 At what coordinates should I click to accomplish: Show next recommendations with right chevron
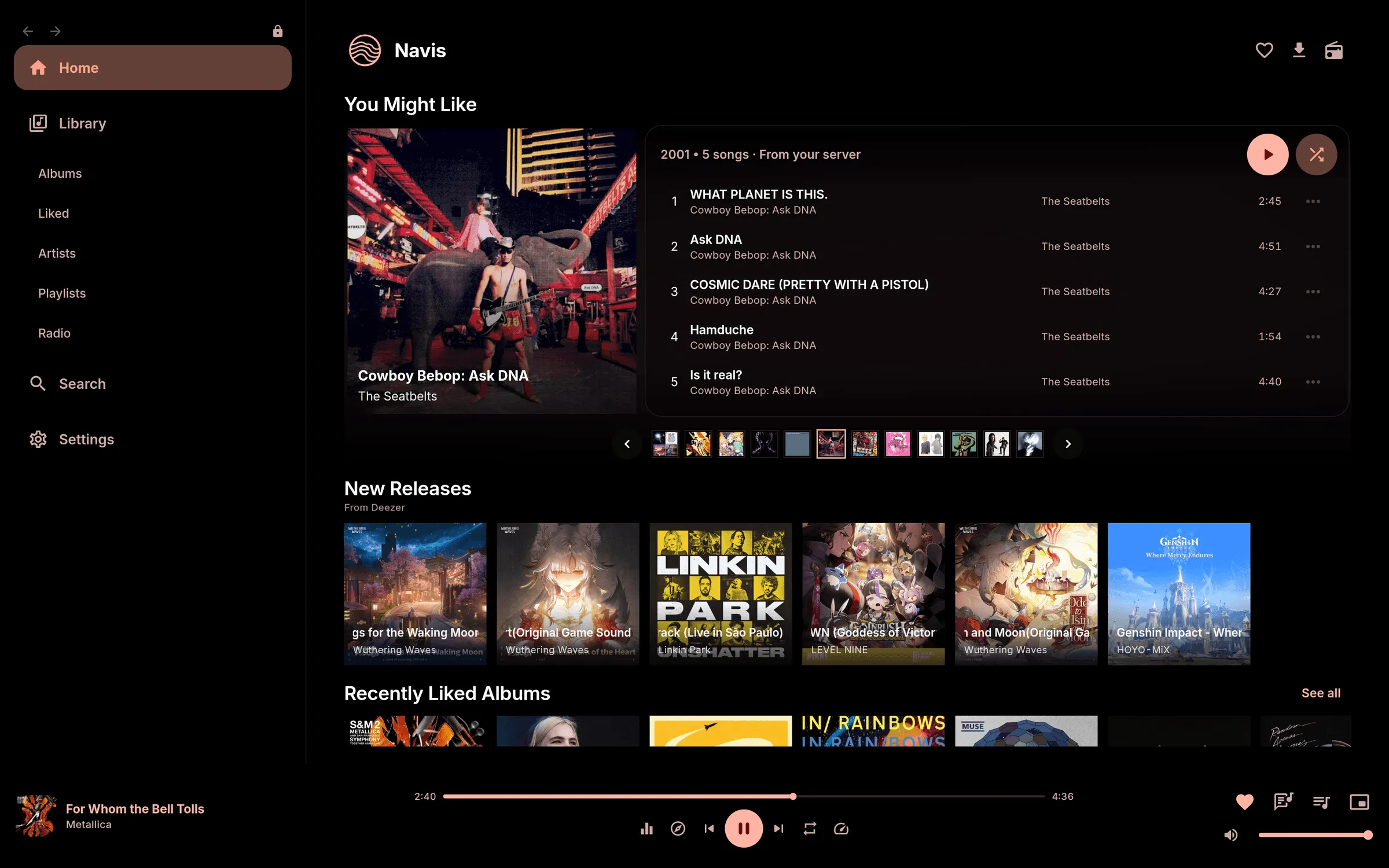pyautogui.click(x=1068, y=444)
